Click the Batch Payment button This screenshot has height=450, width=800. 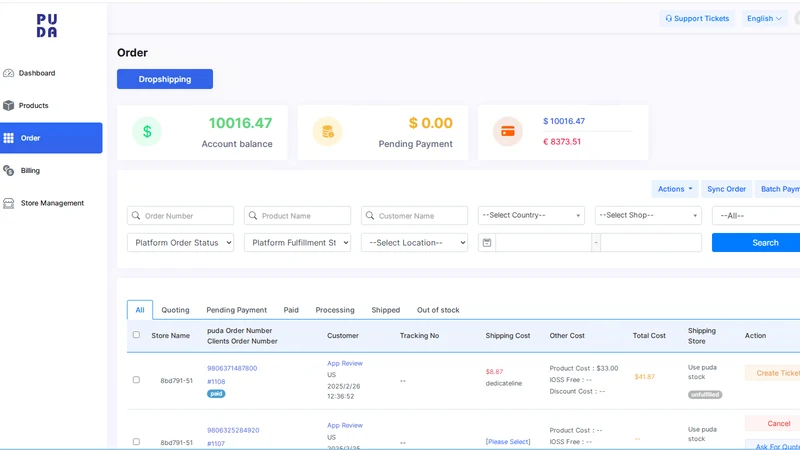pyautogui.click(x=778, y=189)
